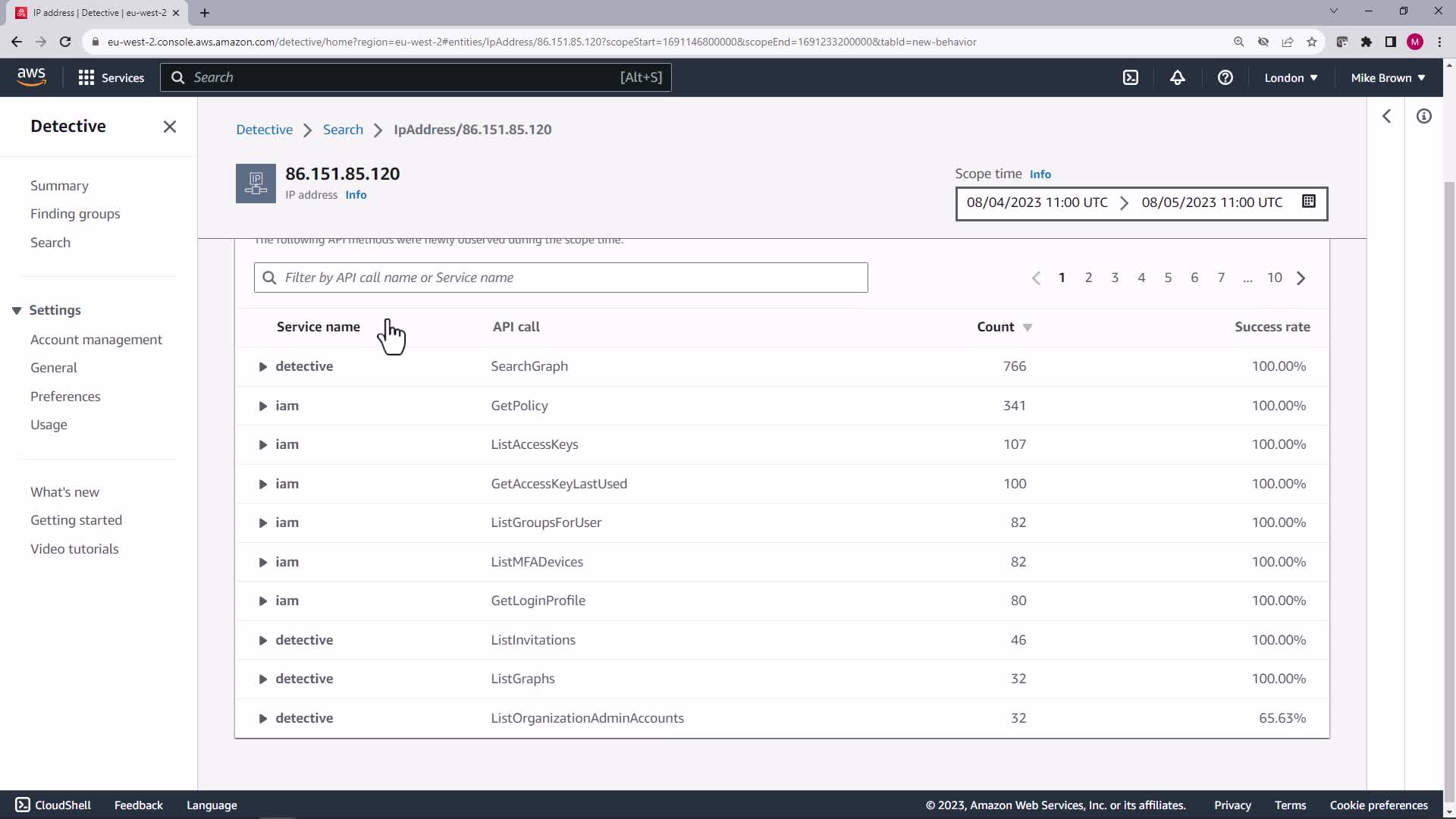Go to page 3 of results
The width and height of the screenshot is (1456, 819).
tap(1114, 278)
